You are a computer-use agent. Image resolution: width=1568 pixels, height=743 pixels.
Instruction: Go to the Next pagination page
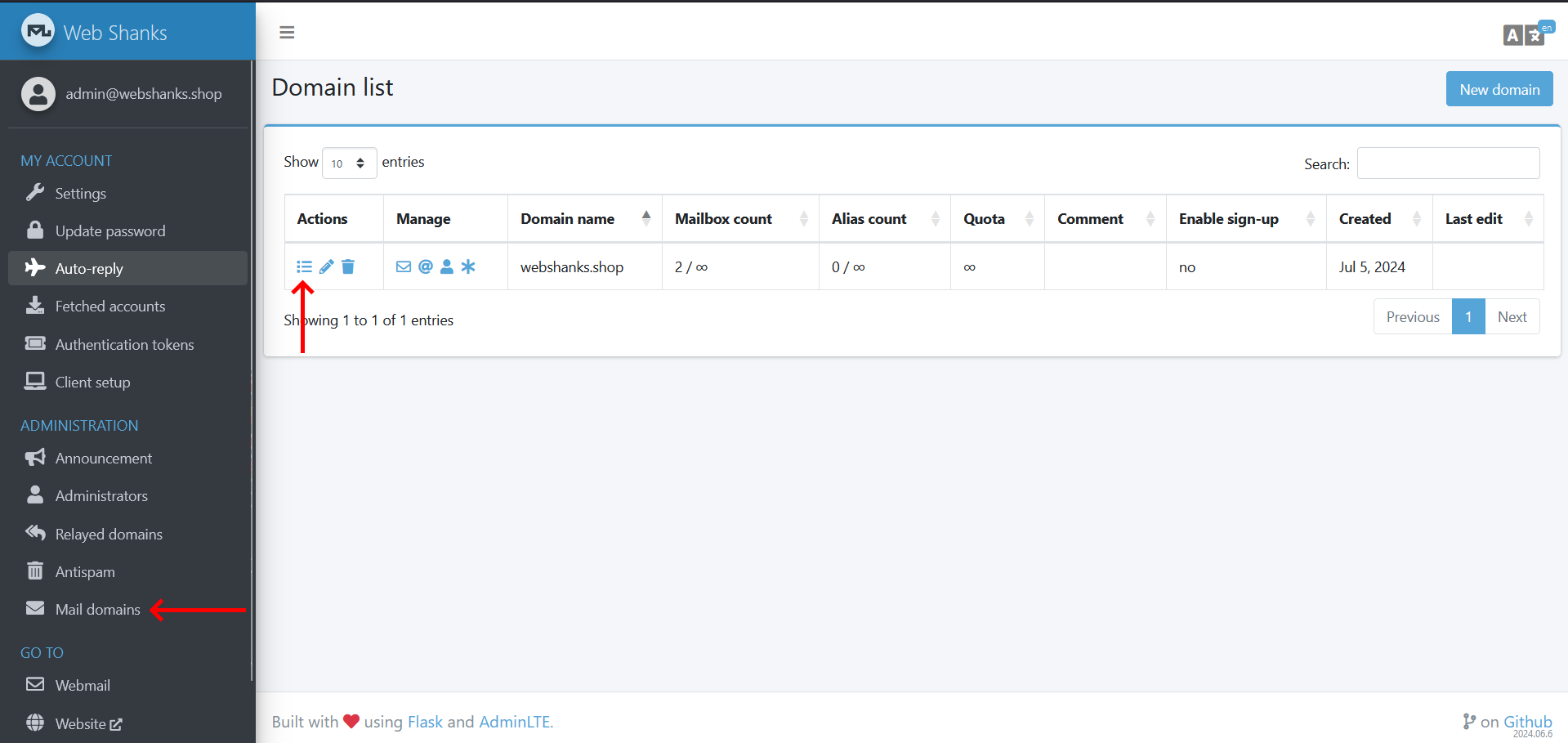(x=1512, y=317)
